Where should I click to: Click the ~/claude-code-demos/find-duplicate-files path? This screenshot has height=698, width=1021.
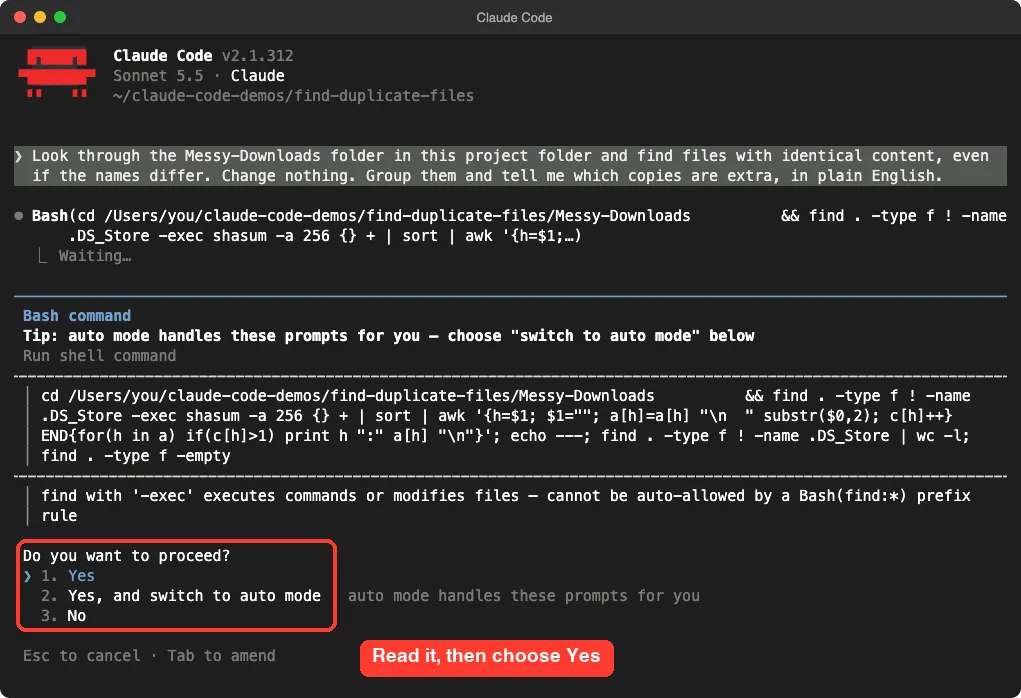click(x=293, y=96)
